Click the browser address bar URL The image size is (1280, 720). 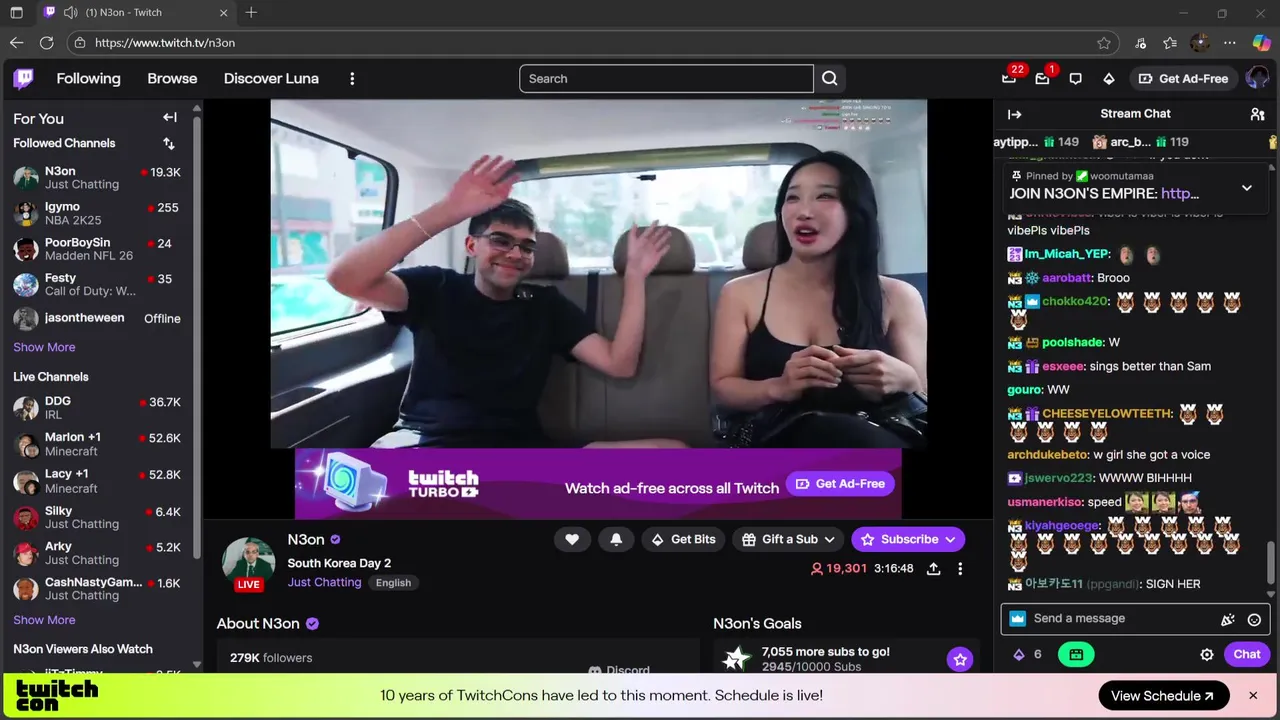point(165,43)
